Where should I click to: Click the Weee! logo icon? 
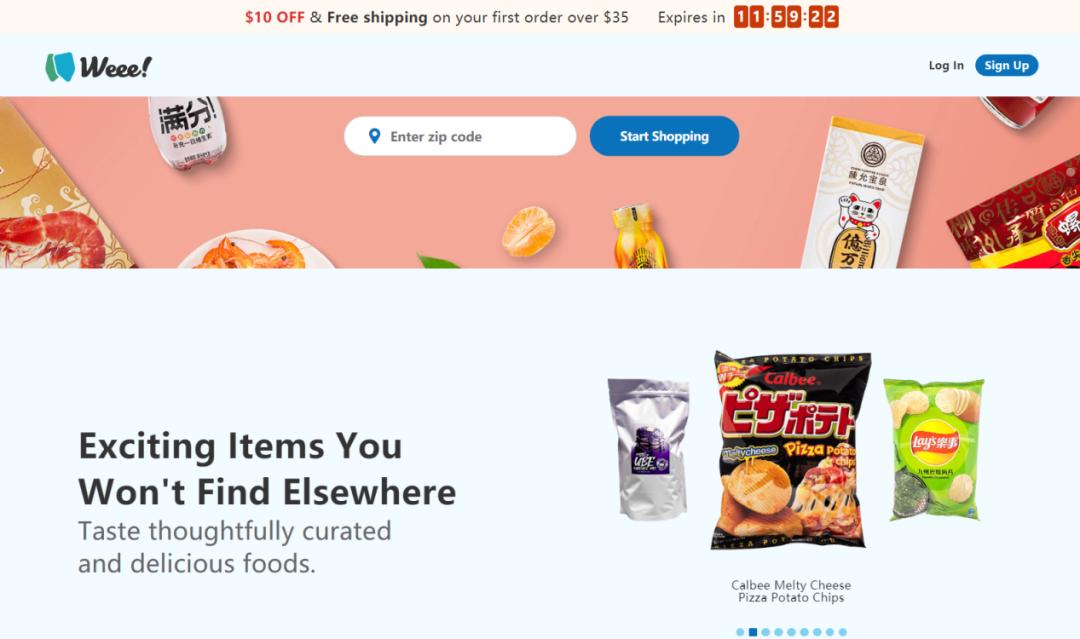(x=60, y=67)
